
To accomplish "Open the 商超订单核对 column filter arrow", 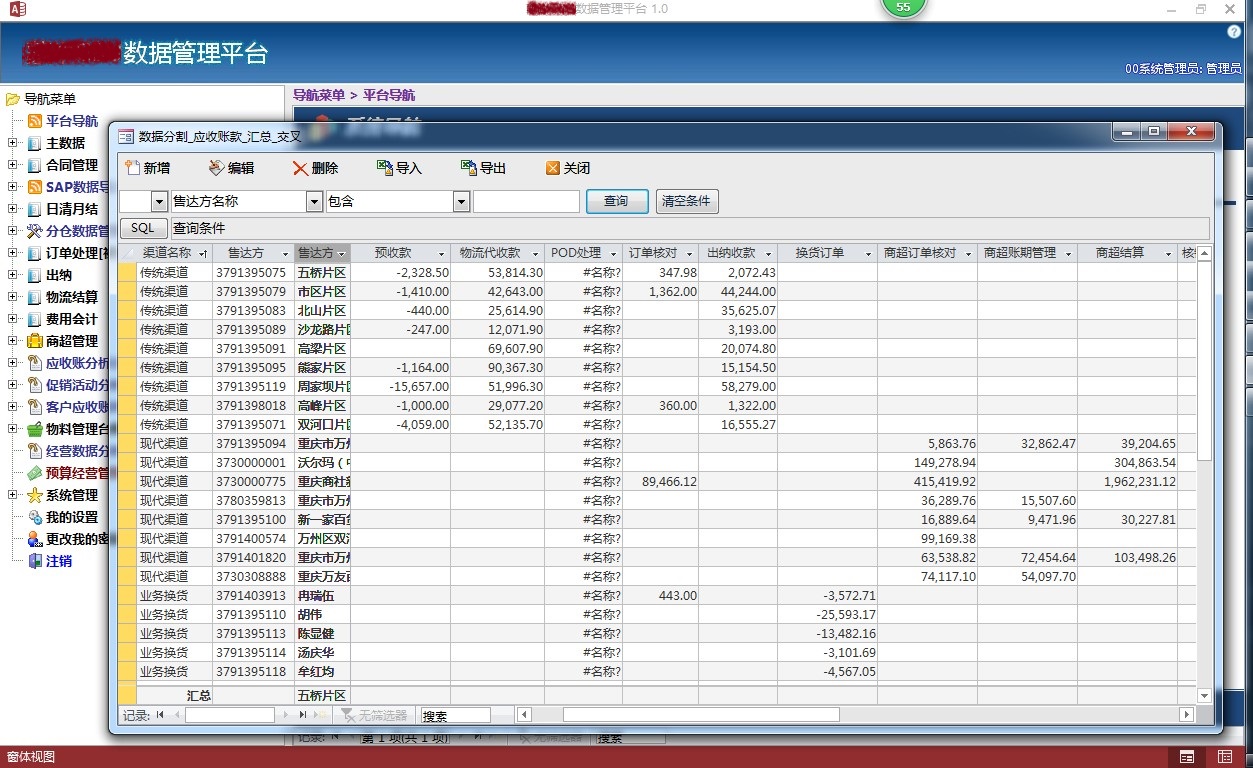I will click(968, 254).
